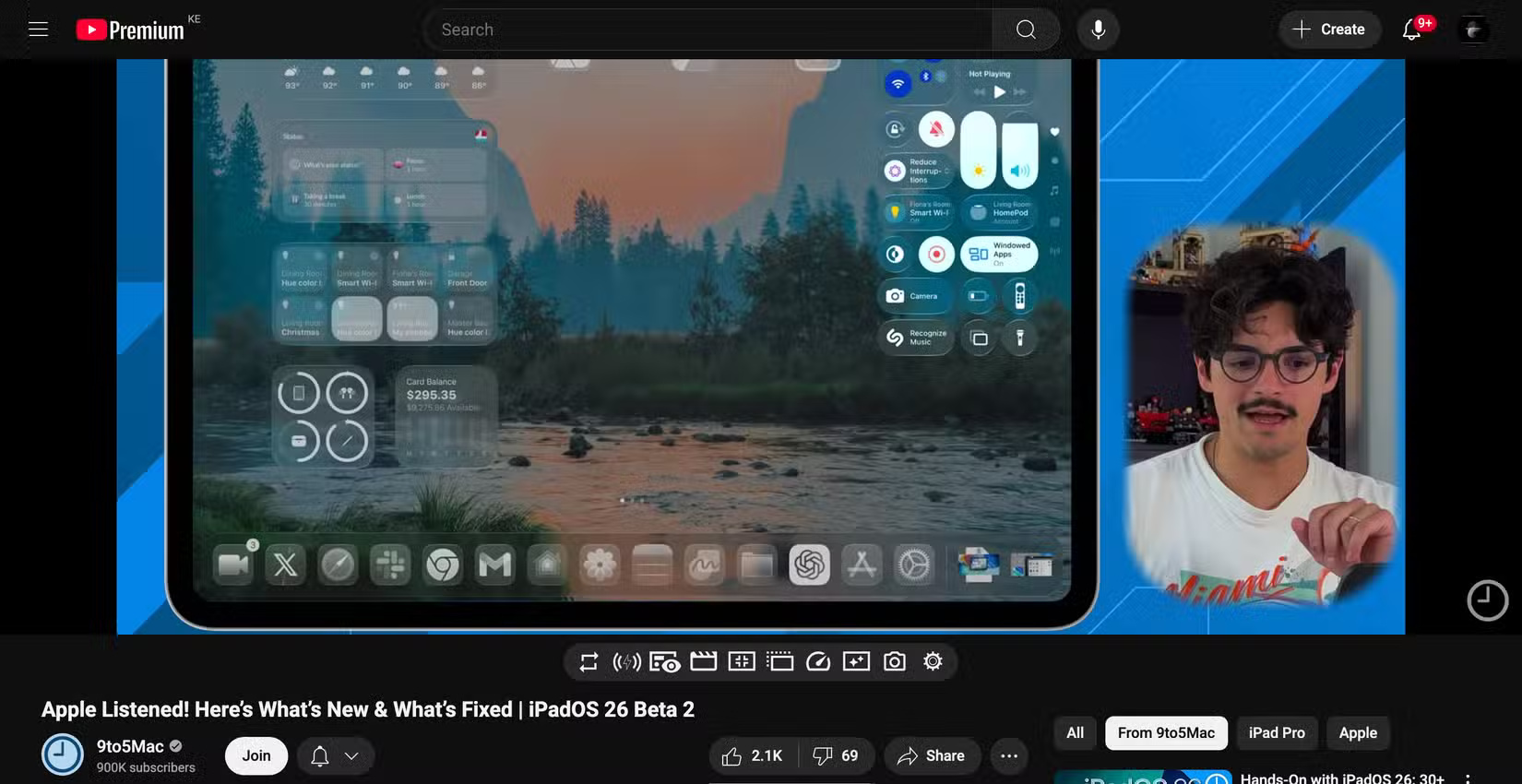Select the "From 9to5Mac" filter chip

pyautogui.click(x=1166, y=733)
